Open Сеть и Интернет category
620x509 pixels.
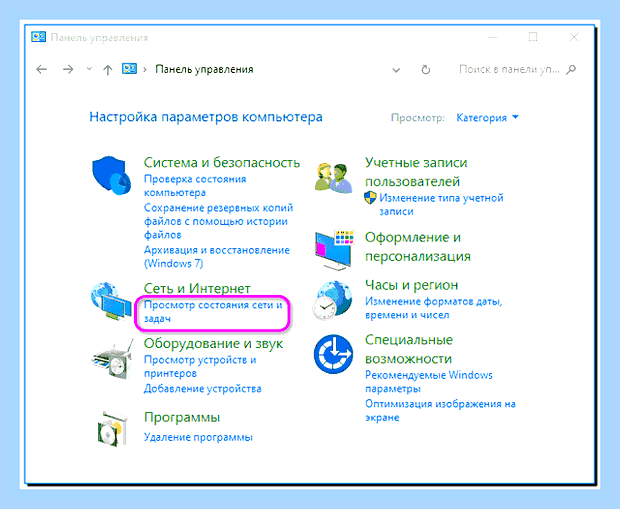pos(197,288)
